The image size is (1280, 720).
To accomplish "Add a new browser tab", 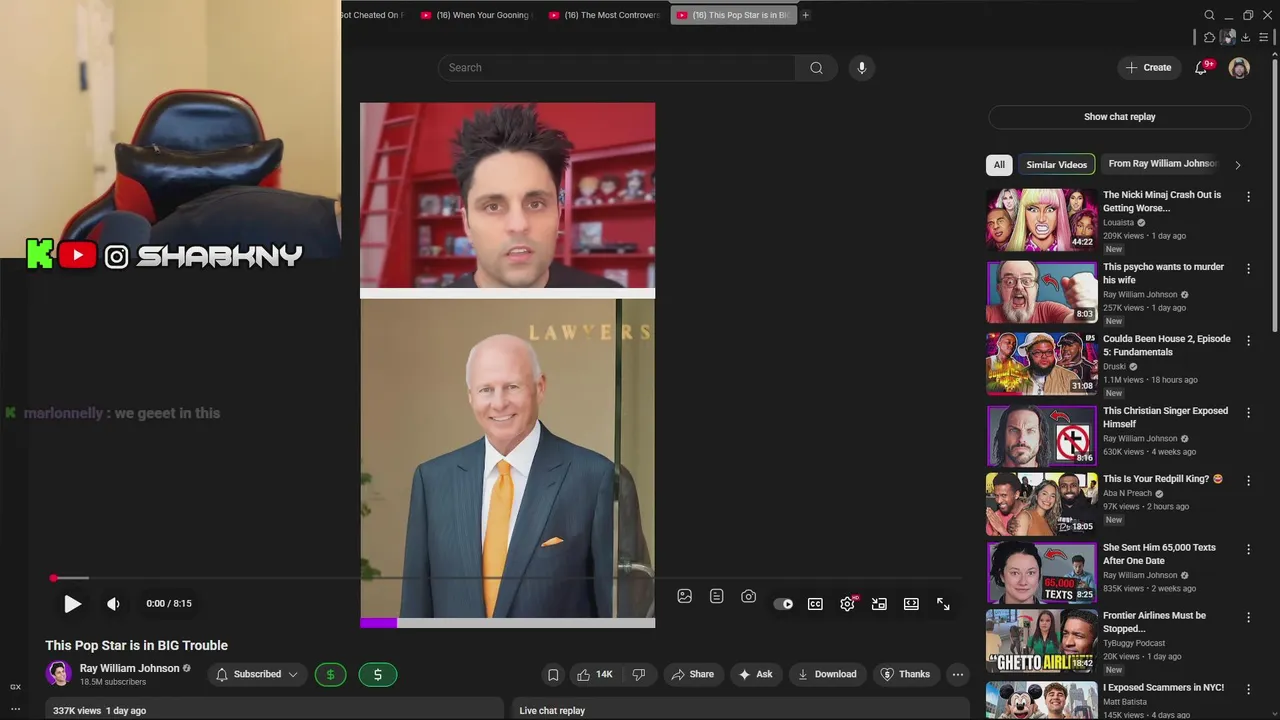I will (805, 15).
